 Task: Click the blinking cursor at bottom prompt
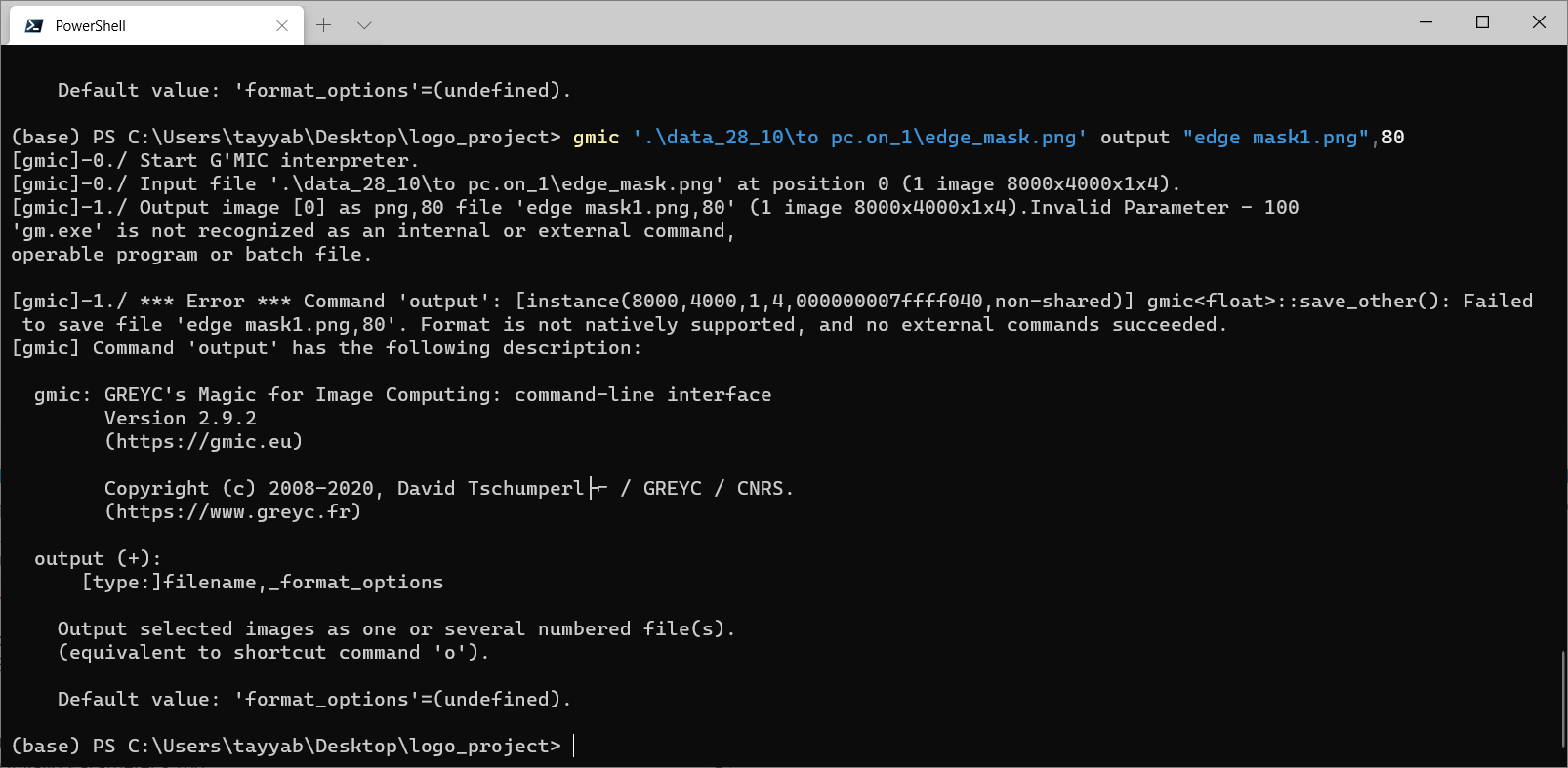point(573,747)
